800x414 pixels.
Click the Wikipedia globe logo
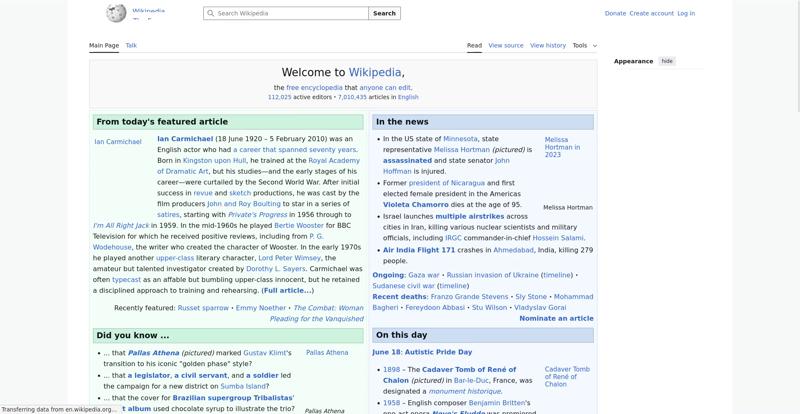[116, 13]
